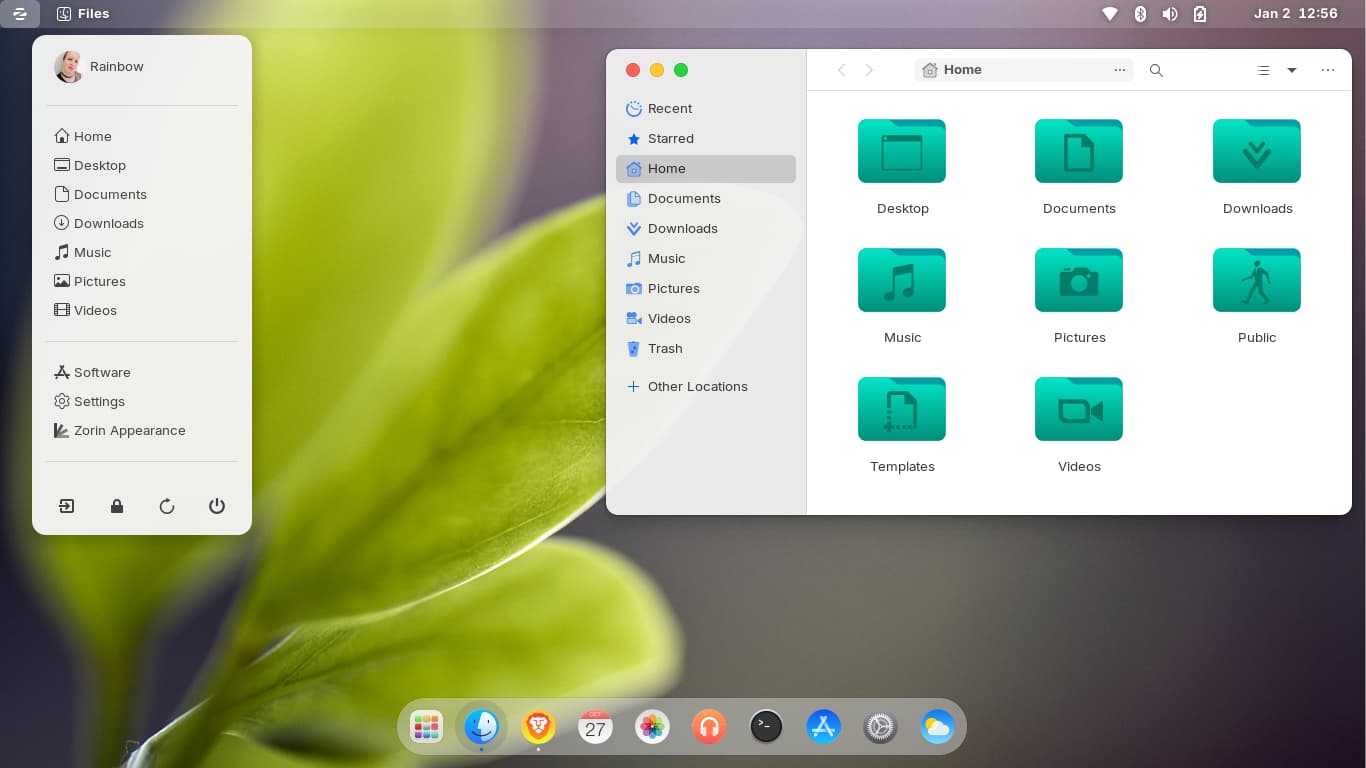Open Zorin Appearance from the menu
1366x768 pixels.
pyautogui.click(x=129, y=431)
